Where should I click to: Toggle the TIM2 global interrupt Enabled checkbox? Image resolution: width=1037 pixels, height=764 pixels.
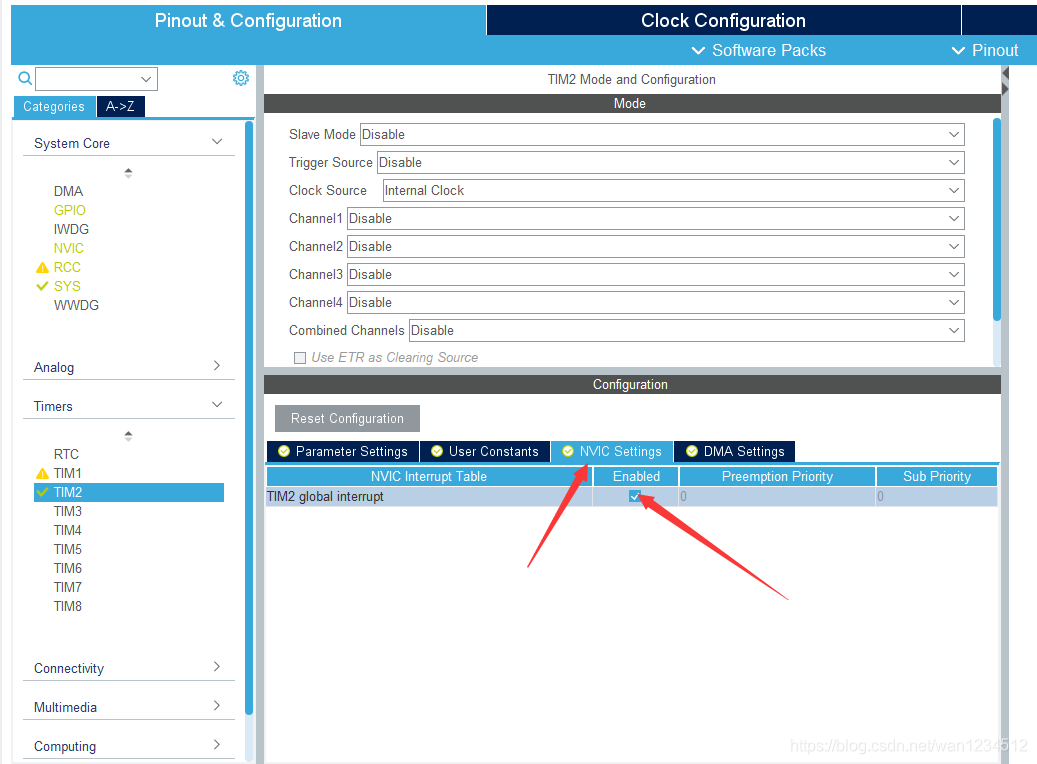coord(635,496)
